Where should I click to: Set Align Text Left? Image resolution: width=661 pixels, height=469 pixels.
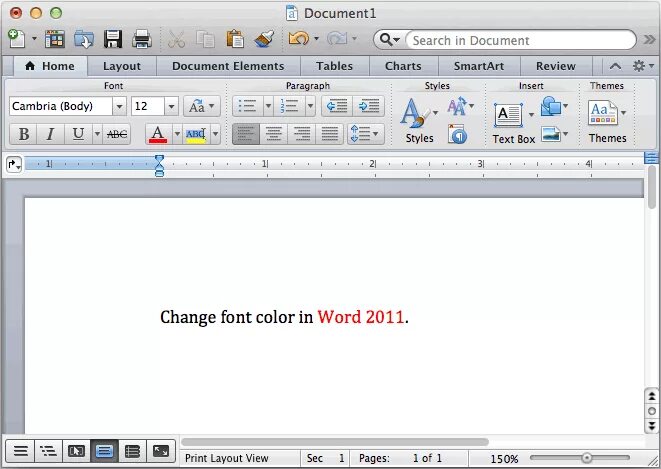[246, 134]
